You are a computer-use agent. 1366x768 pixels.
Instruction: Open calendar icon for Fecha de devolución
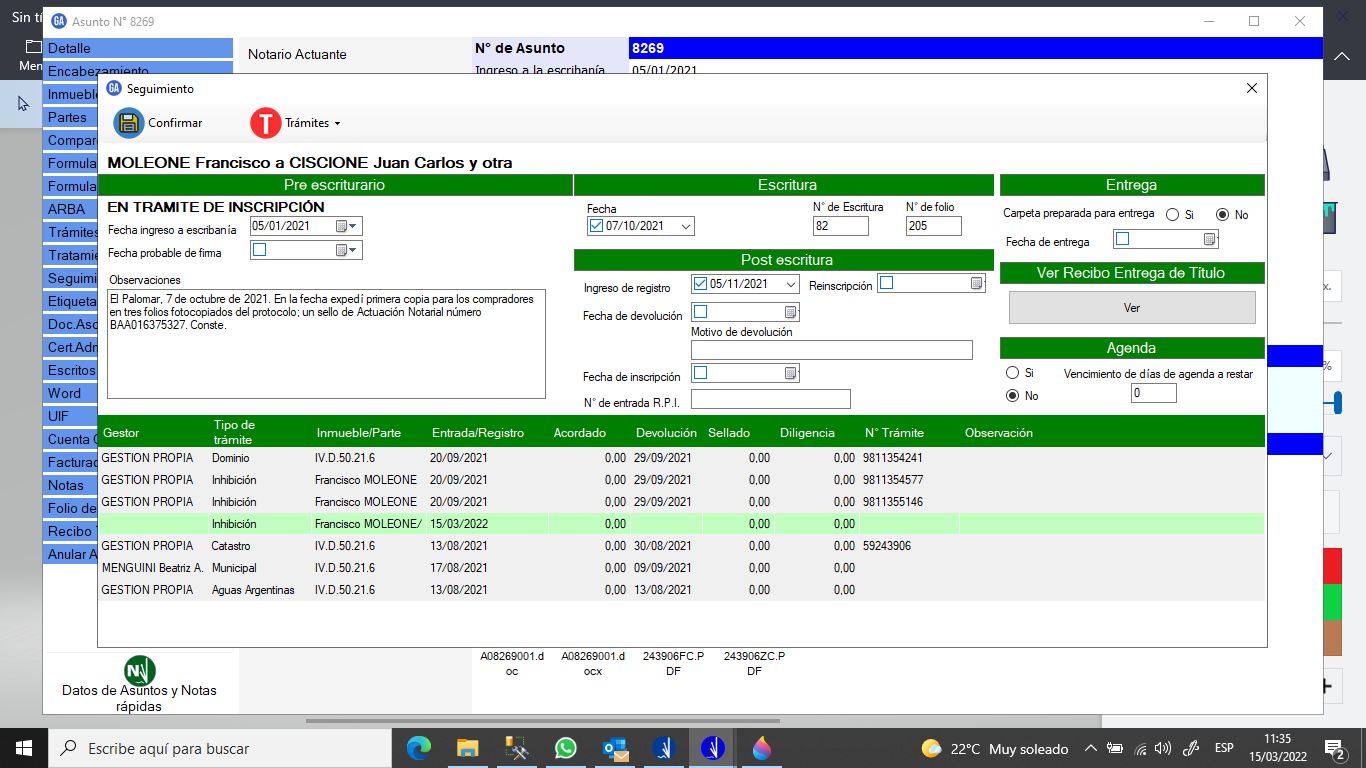coord(790,312)
